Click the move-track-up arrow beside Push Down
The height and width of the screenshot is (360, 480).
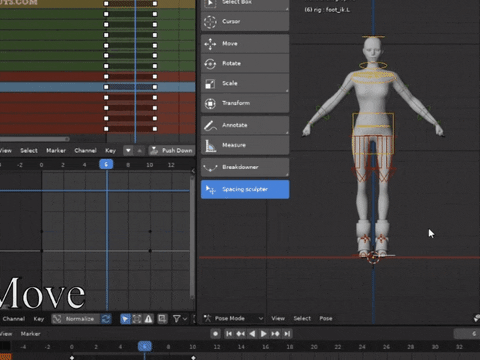pos(140,151)
